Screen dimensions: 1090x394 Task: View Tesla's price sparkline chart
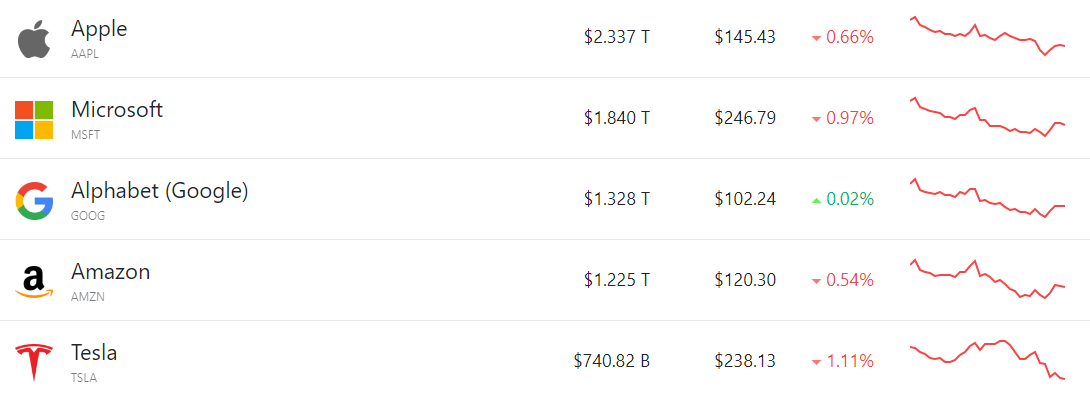987,360
